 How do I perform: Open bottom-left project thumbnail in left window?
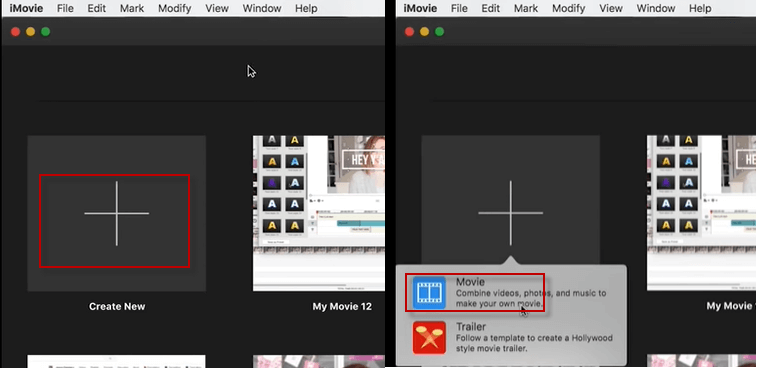[116, 361]
